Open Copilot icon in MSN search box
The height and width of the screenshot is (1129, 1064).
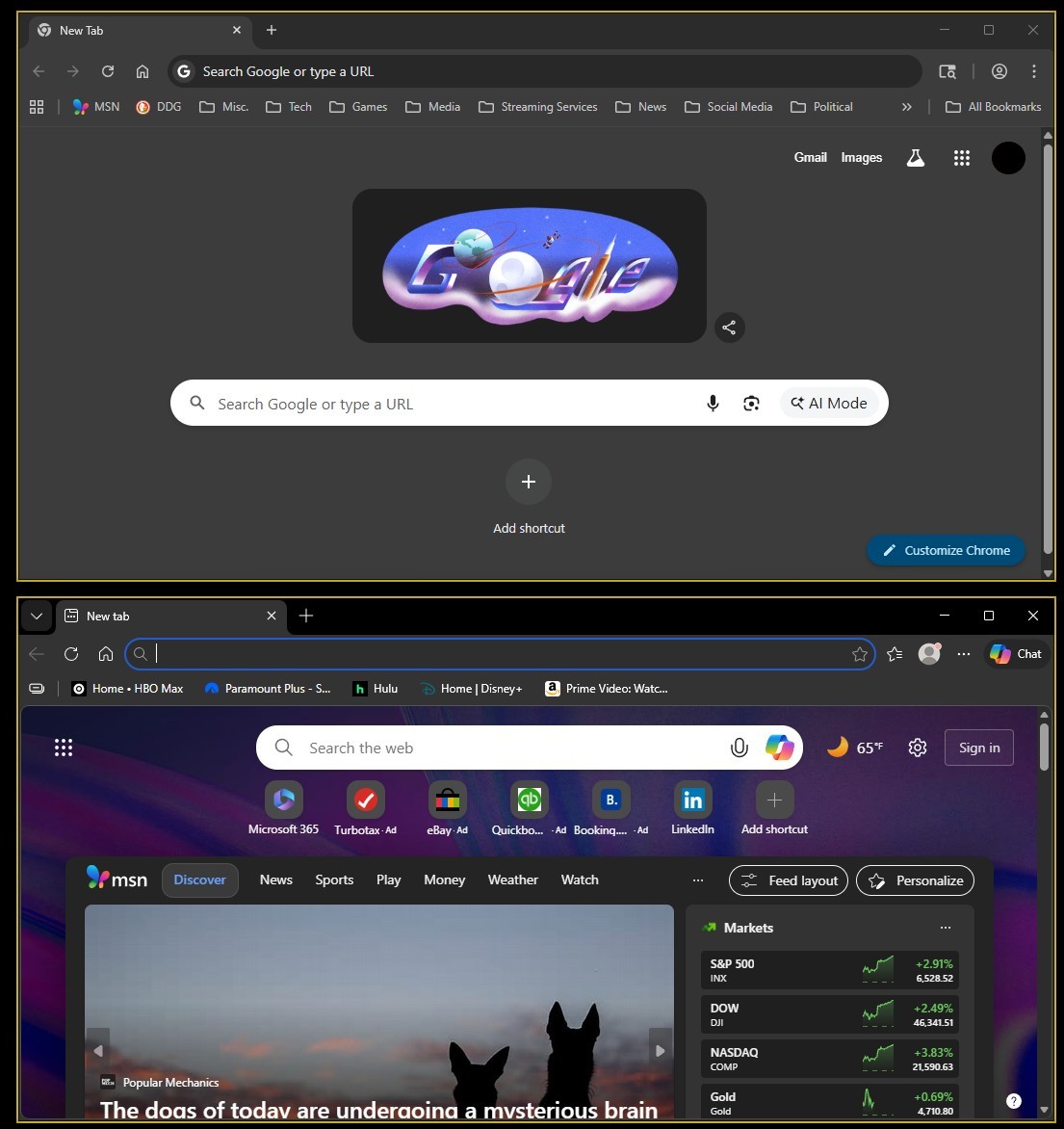(x=779, y=748)
